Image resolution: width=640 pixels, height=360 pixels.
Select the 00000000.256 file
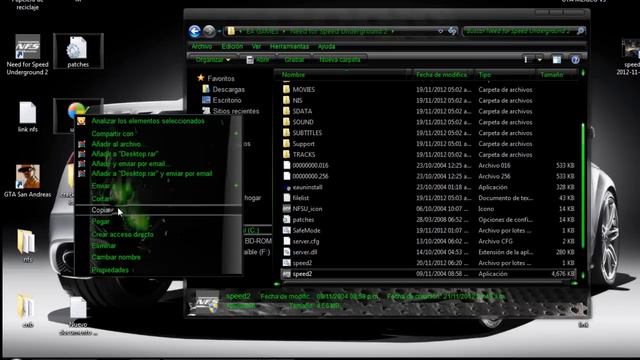(310, 176)
